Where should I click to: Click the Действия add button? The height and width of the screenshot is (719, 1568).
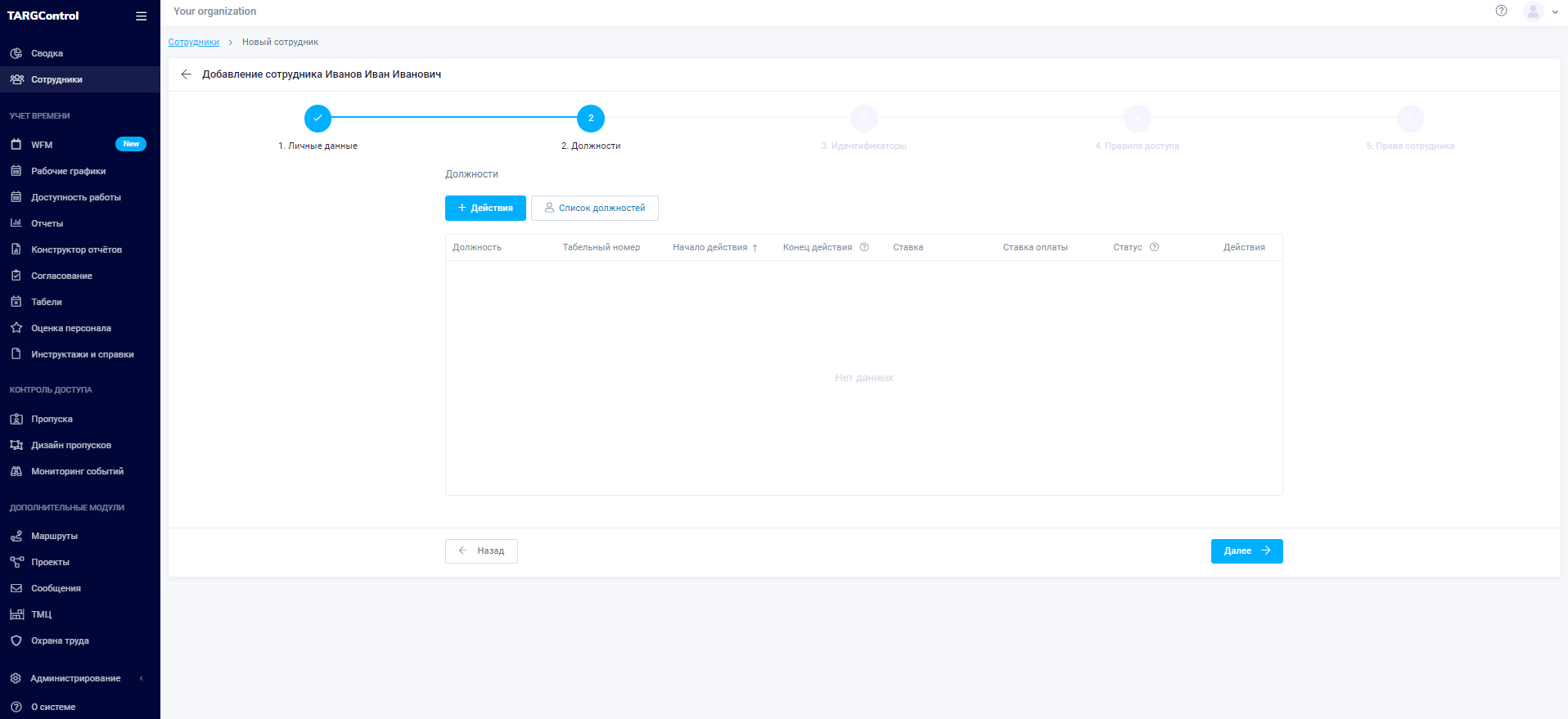tap(485, 208)
